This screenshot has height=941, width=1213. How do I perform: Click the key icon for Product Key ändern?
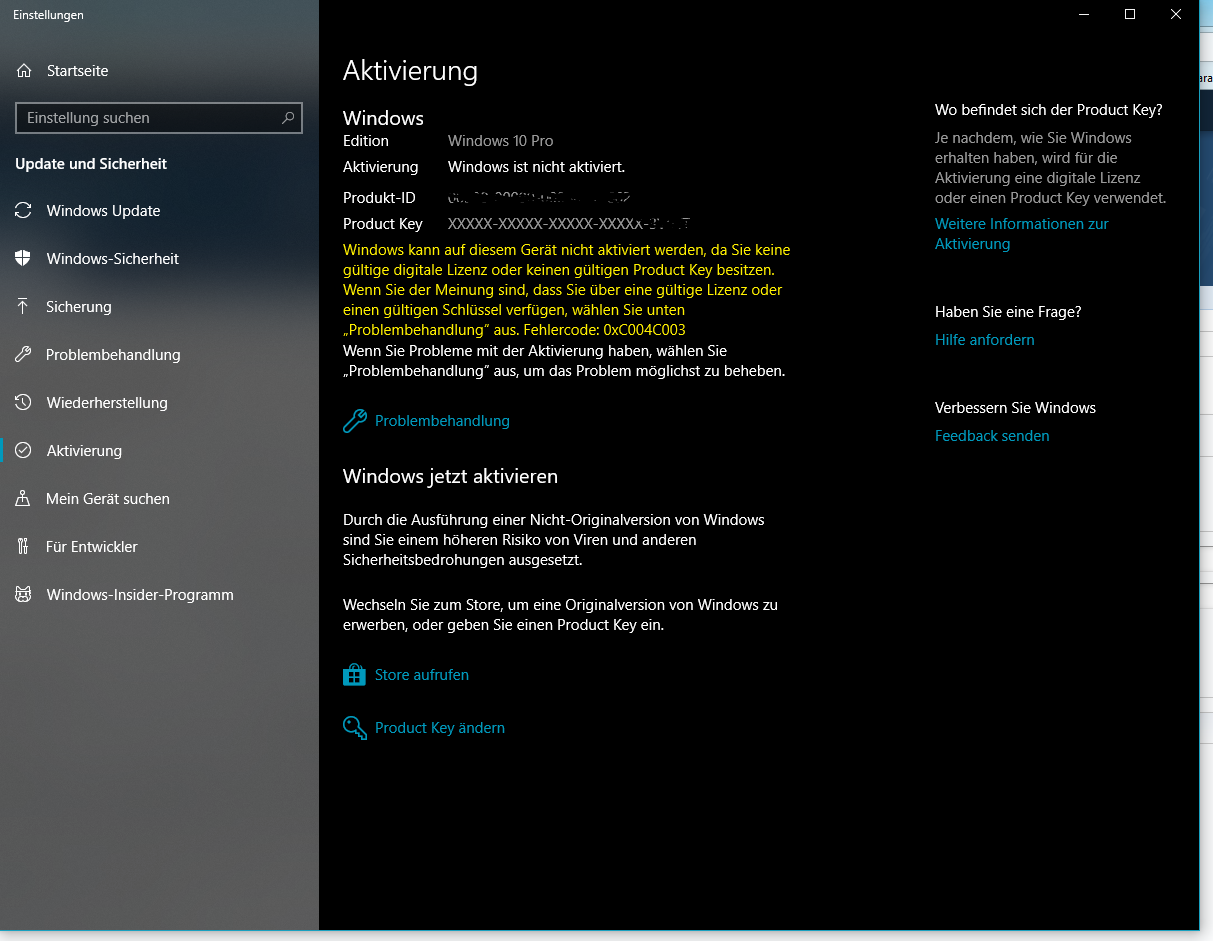point(355,728)
